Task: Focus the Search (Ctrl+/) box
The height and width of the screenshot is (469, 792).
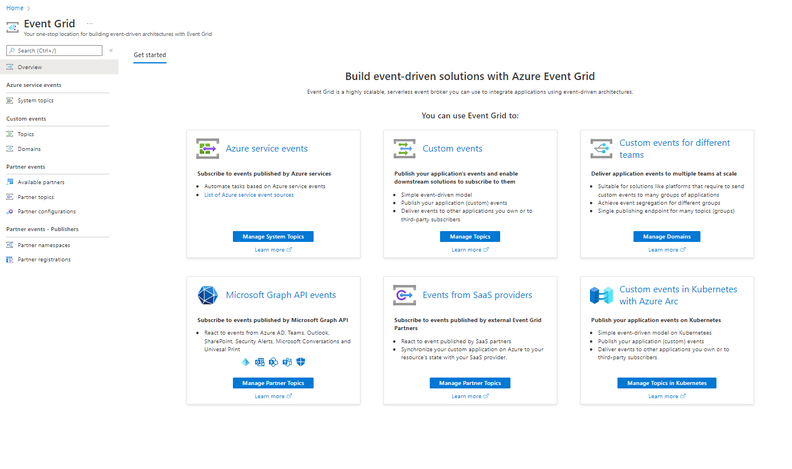Action: pyautogui.click(x=54, y=50)
